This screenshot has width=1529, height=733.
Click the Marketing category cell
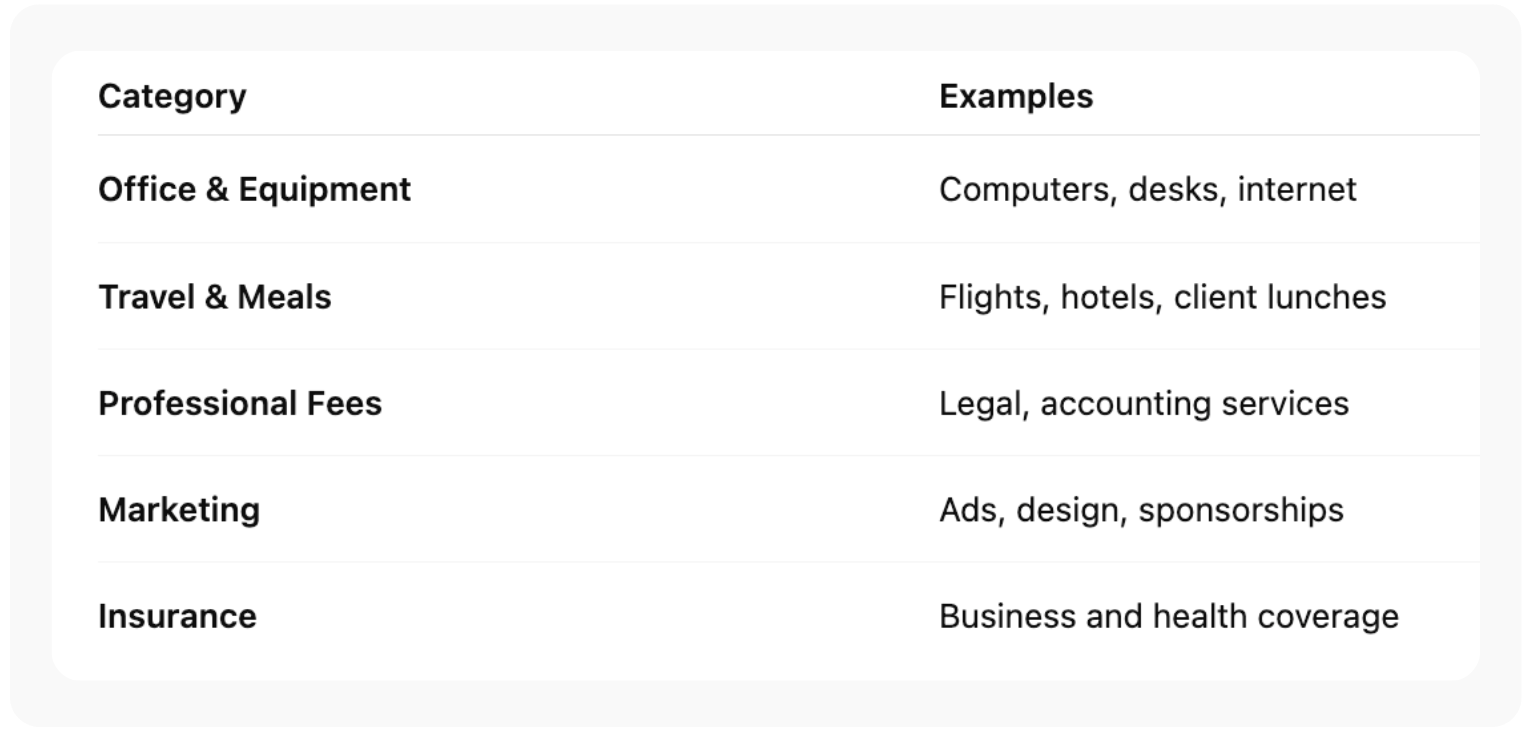179,510
